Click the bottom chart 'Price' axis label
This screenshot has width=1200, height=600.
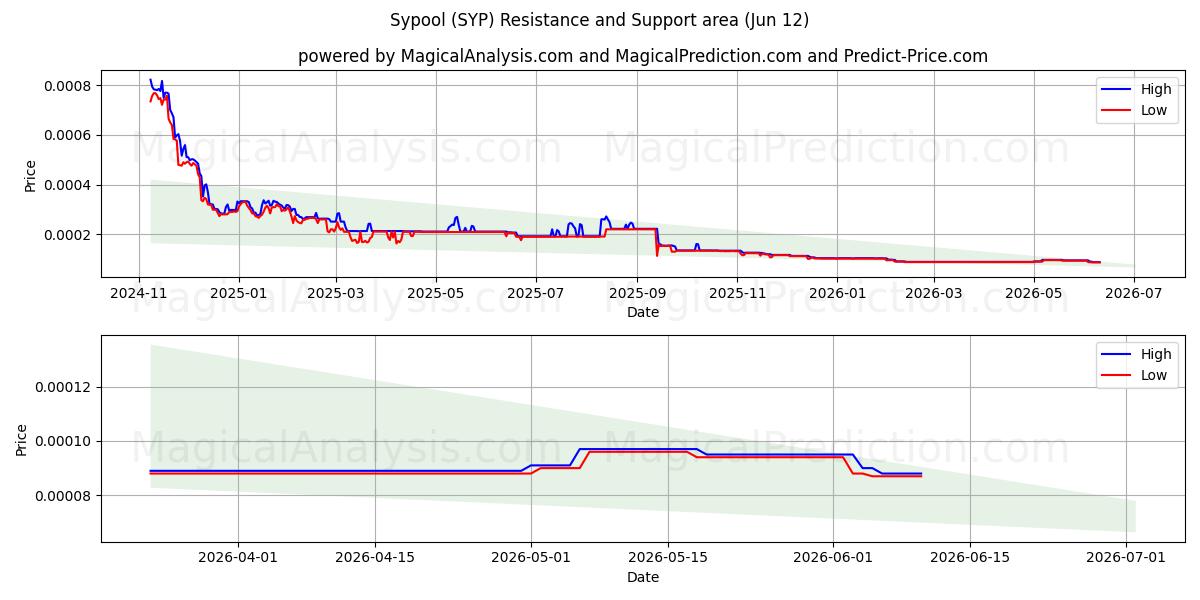(x=22, y=439)
